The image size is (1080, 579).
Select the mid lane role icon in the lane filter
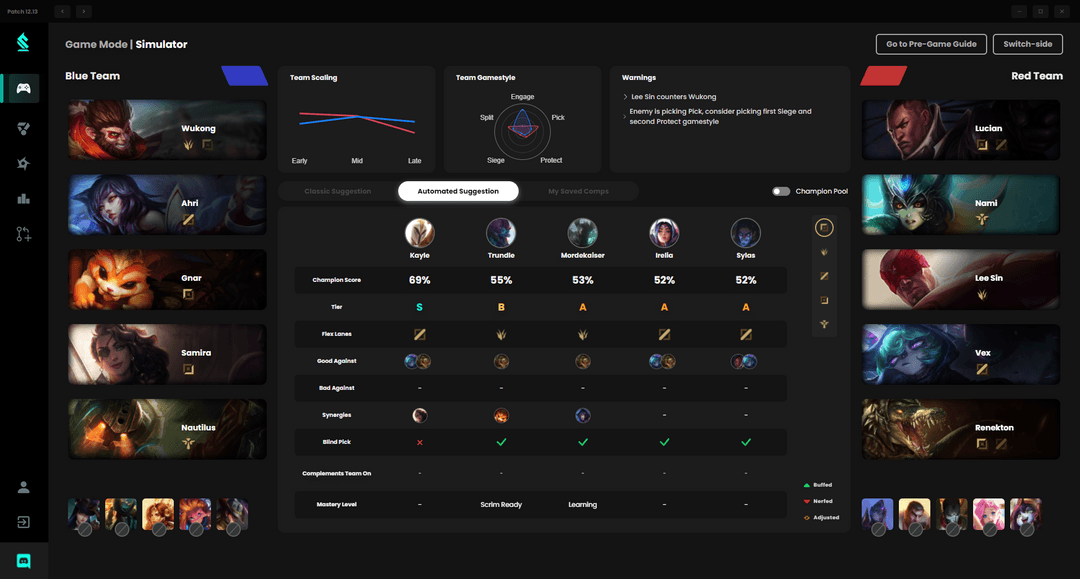tap(824, 276)
